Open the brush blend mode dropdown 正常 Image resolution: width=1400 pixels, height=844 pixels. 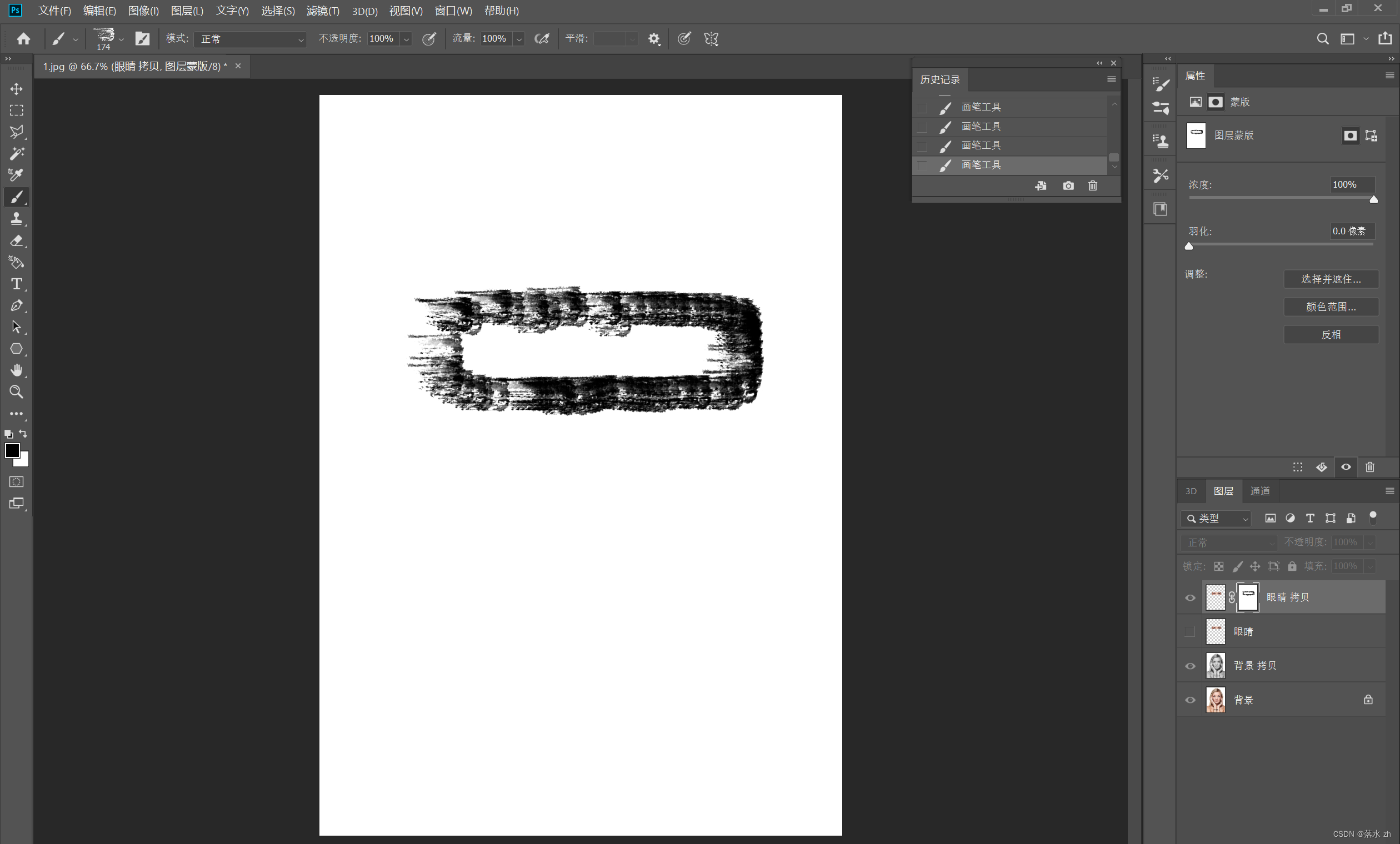pyautogui.click(x=250, y=39)
